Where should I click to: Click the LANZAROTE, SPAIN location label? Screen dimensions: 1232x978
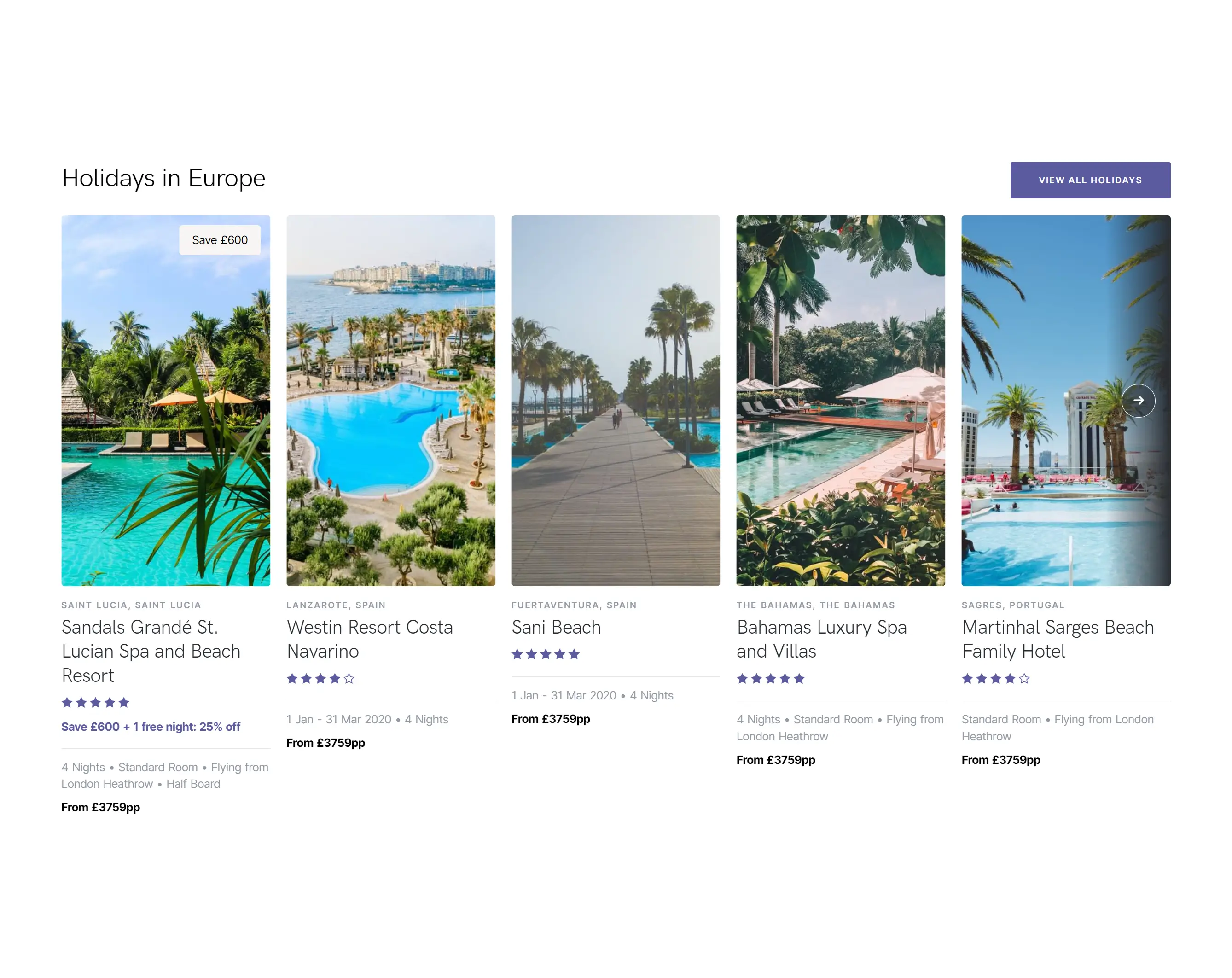coord(336,605)
